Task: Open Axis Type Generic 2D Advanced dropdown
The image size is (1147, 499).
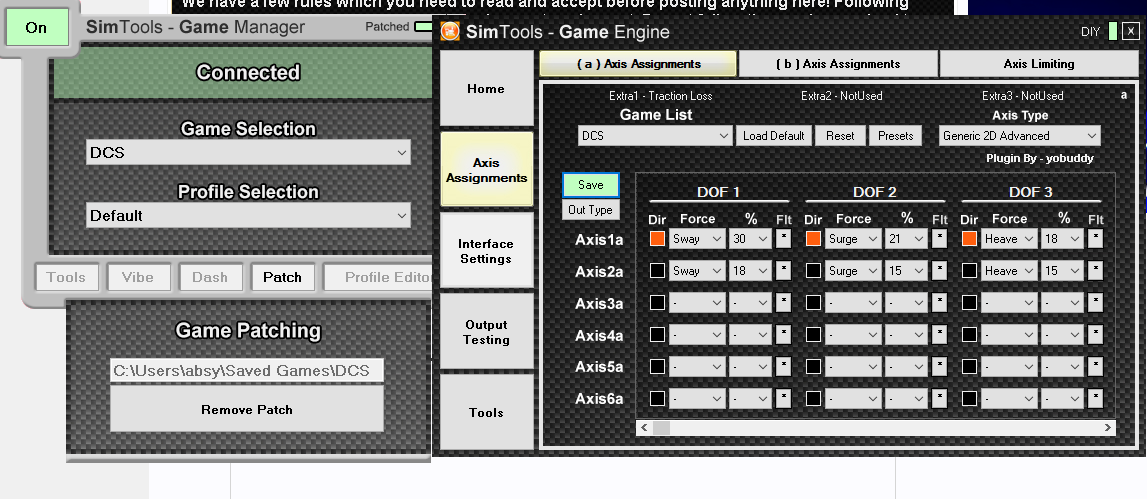Action: point(1020,135)
